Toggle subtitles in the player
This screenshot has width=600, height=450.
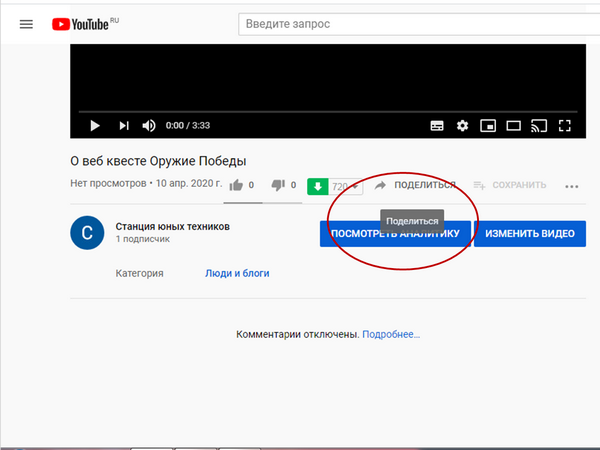tap(437, 126)
